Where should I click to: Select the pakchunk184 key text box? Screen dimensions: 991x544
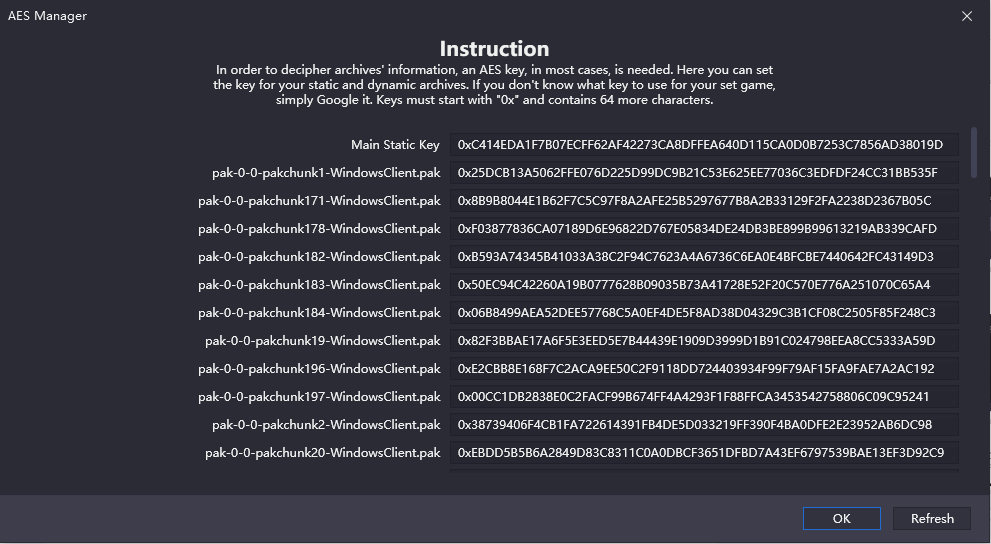coord(704,313)
